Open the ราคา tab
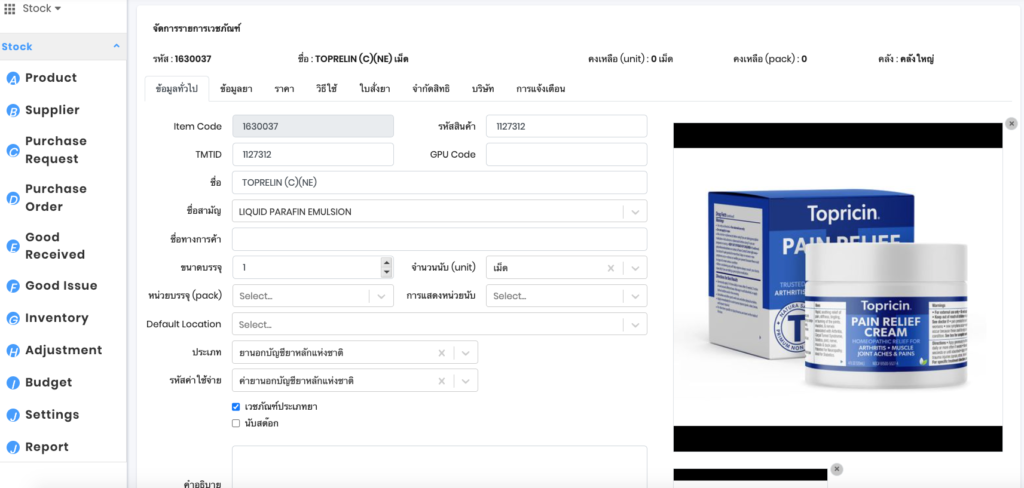Image resolution: width=1024 pixels, height=488 pixels. [284, 89]
